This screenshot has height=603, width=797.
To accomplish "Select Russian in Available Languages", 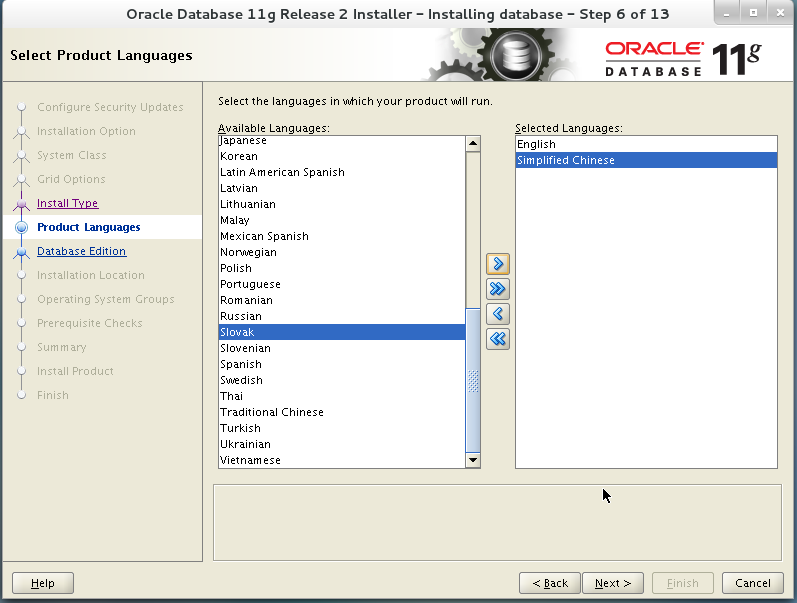I will (x=342, y=316).
